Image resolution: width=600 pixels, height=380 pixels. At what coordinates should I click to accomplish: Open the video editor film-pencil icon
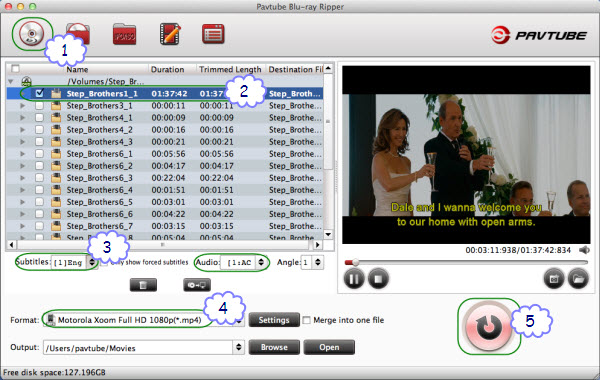170,34
